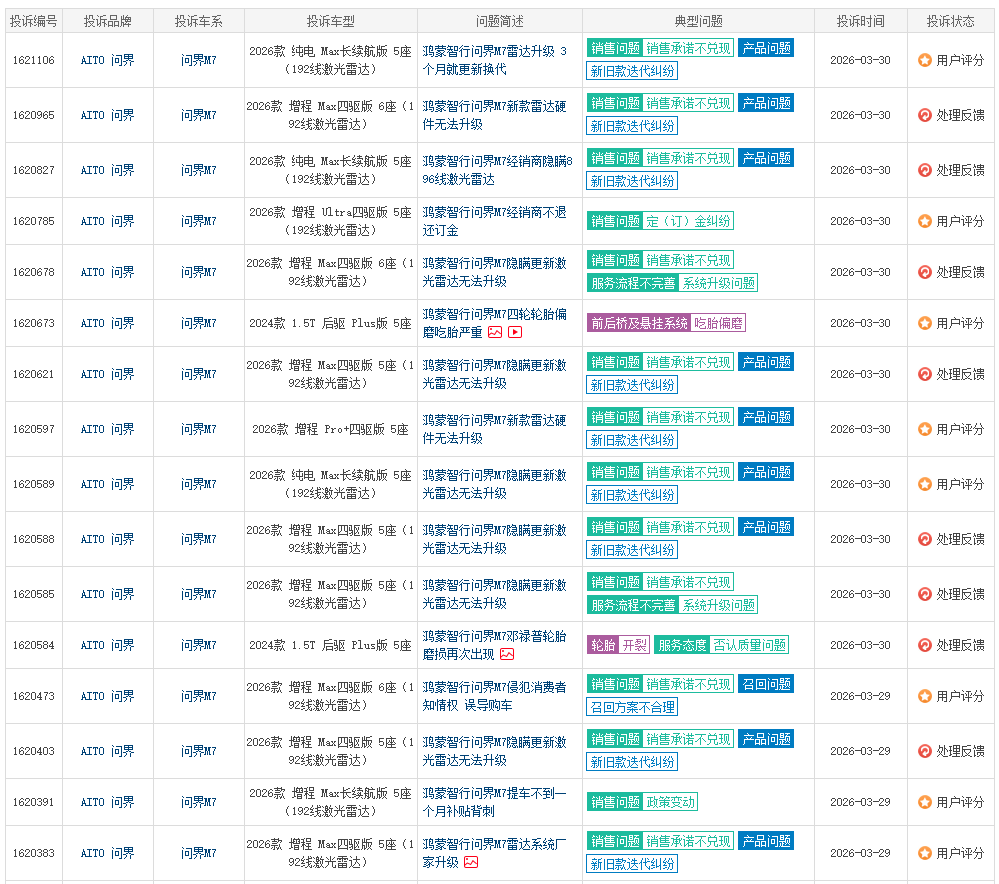This screenshot has width=999, height=884.
Task: Select the 吃胎偏磨 issue tag
Action: (718, 323)
